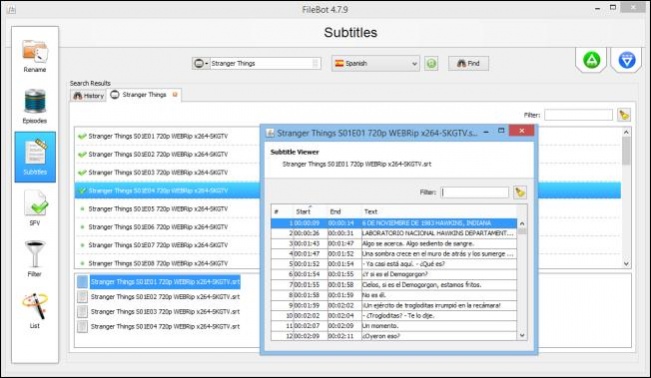Select Stranger Things S01E06 search result
The height and width of the screenshot is (378, 651).
pyautogui.click(x=168, y=227)
